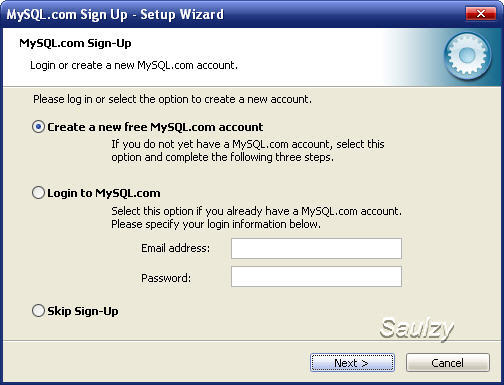Click the Saulzy watermark text
The image size is (504, 385).
(417, 329)
